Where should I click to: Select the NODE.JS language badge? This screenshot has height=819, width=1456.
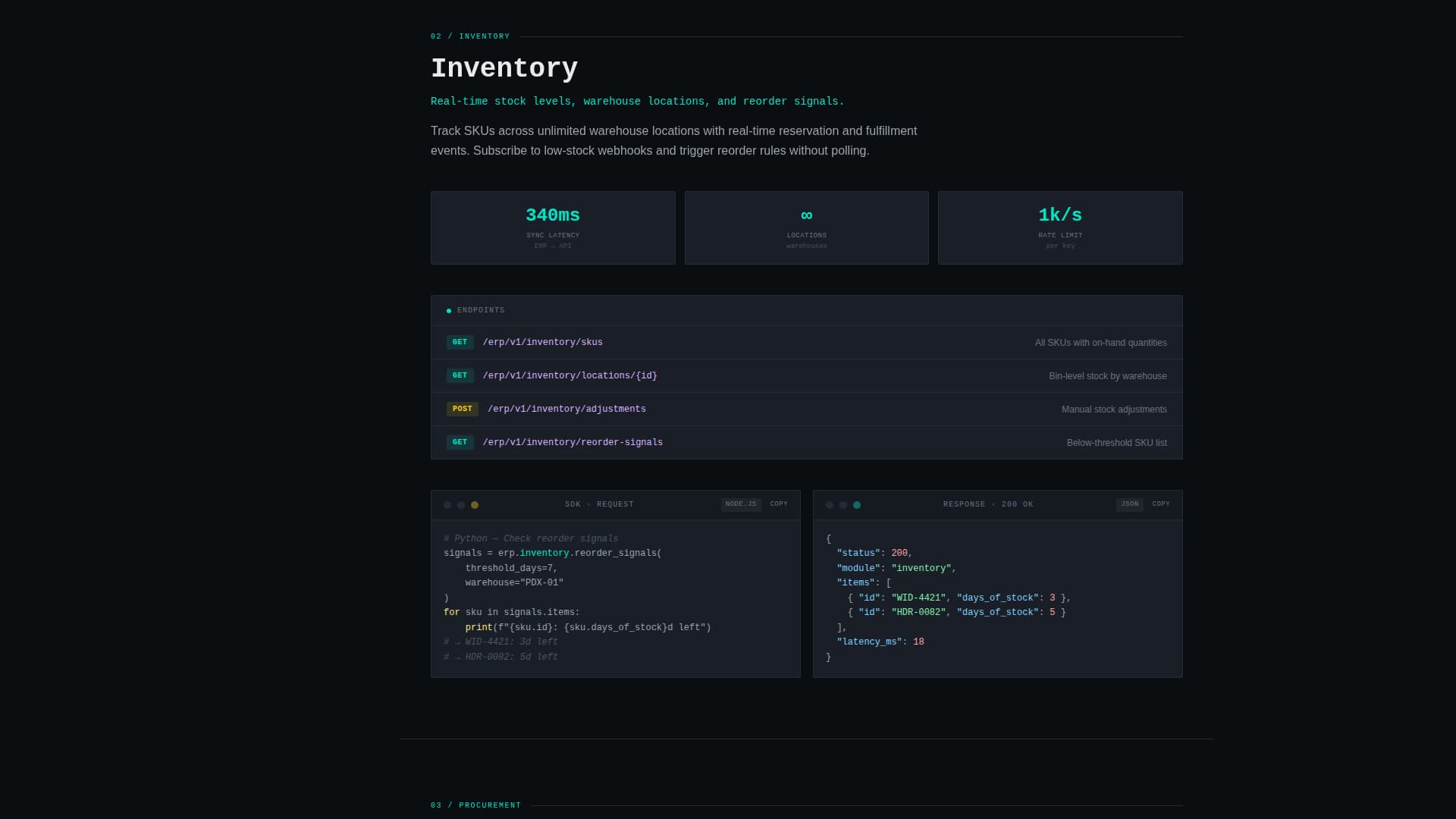741,504
